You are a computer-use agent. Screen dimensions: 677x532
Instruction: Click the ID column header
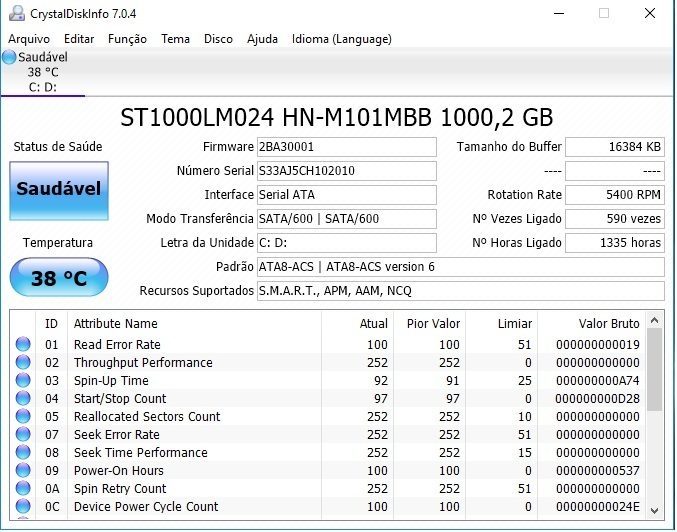point(51,323)
